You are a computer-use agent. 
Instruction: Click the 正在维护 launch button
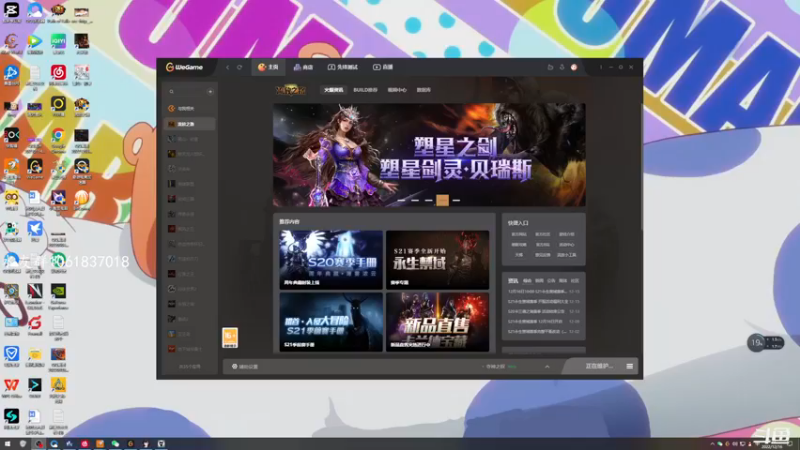tap(598, 366)
